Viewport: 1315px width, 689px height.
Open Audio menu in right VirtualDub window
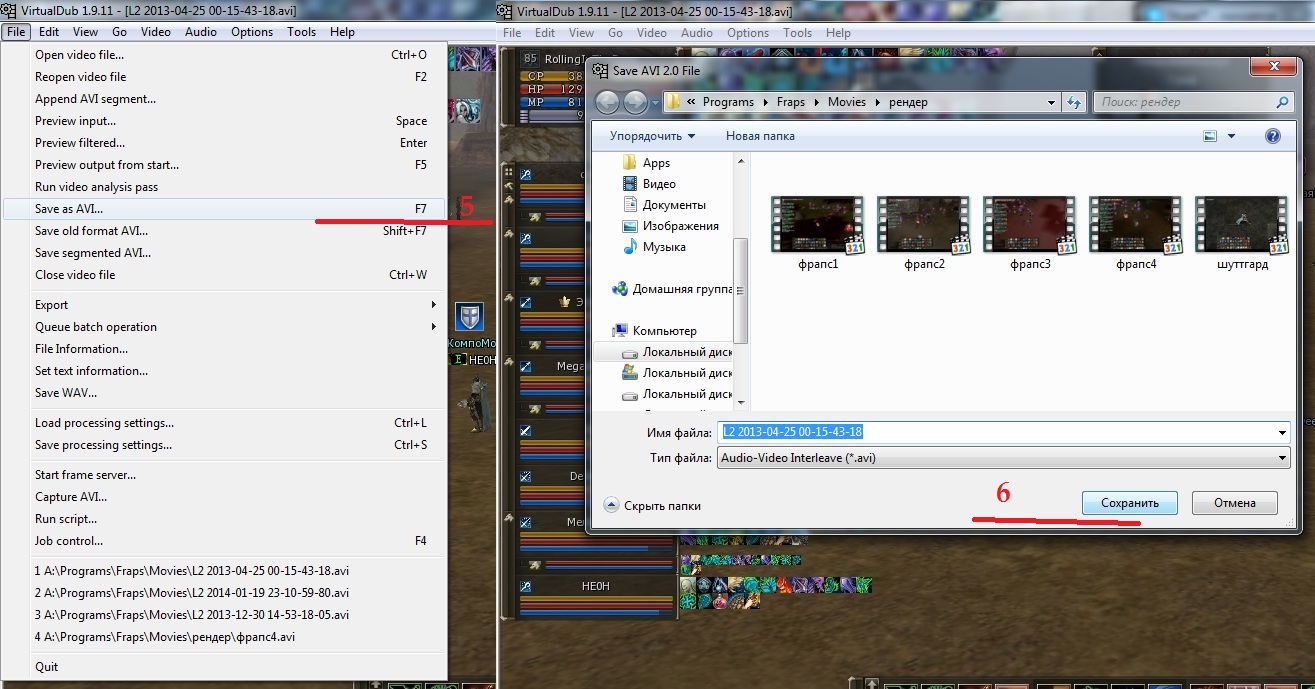pos(697,33)
